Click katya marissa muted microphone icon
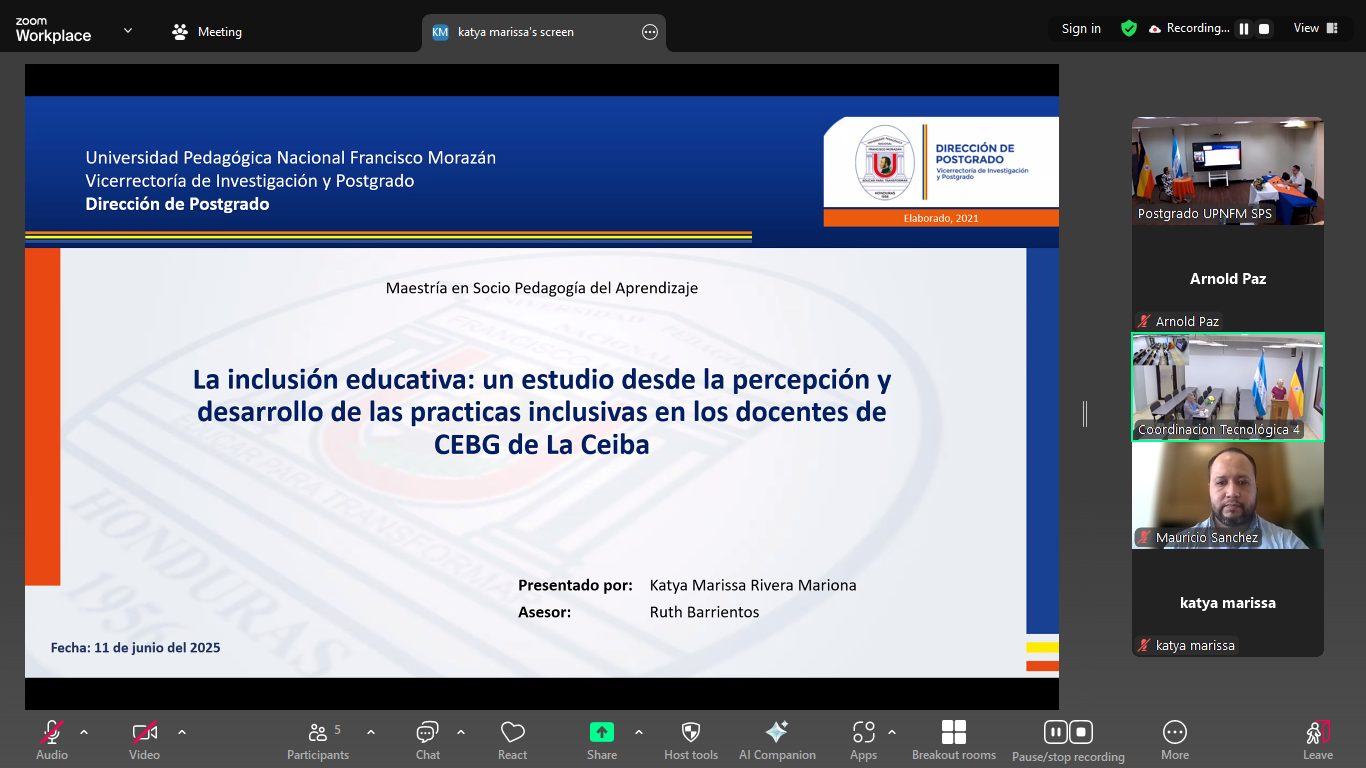 click(x=1144, y=645)
